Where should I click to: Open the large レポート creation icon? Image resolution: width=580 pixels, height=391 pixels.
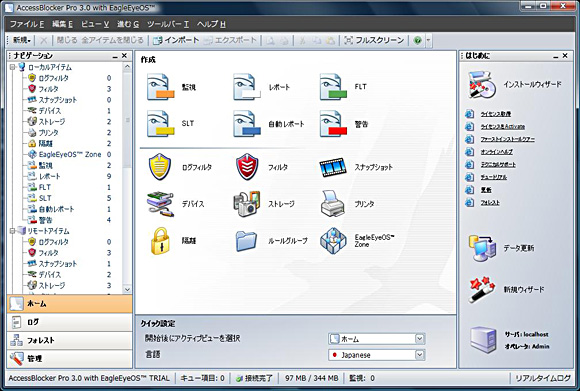(247, 87)
